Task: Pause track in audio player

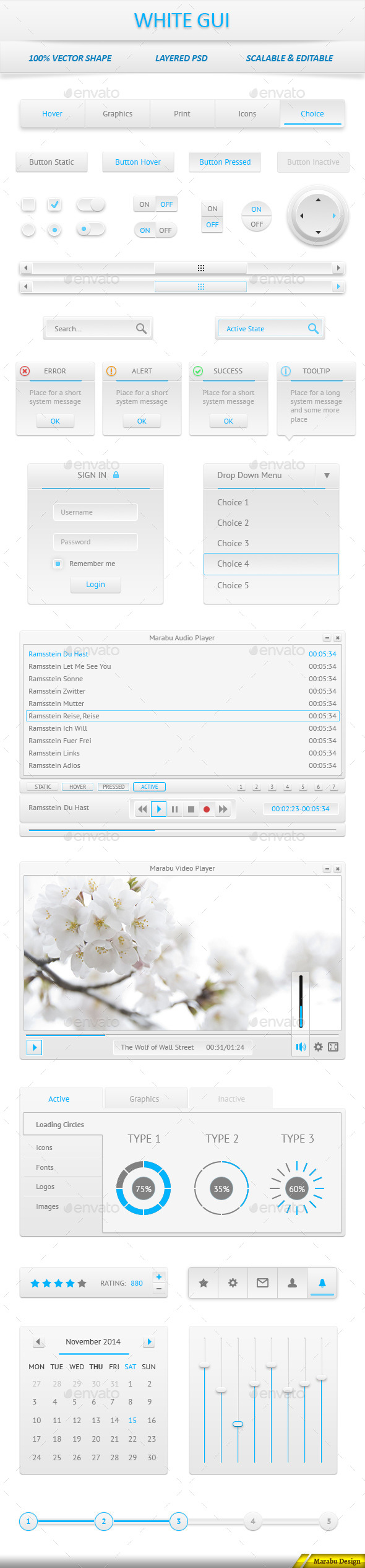Action: [x=174, y=809]
